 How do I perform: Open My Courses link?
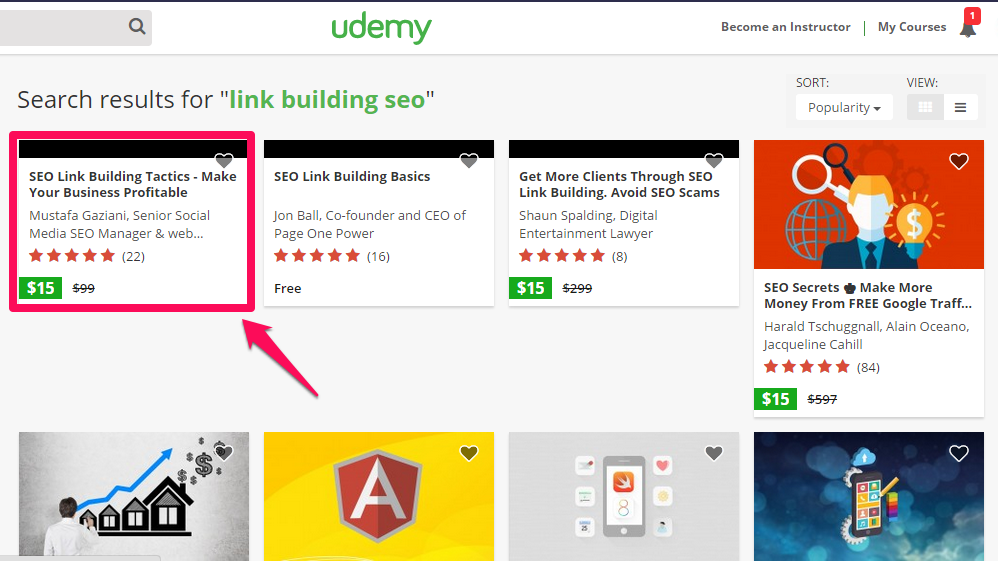911,27
